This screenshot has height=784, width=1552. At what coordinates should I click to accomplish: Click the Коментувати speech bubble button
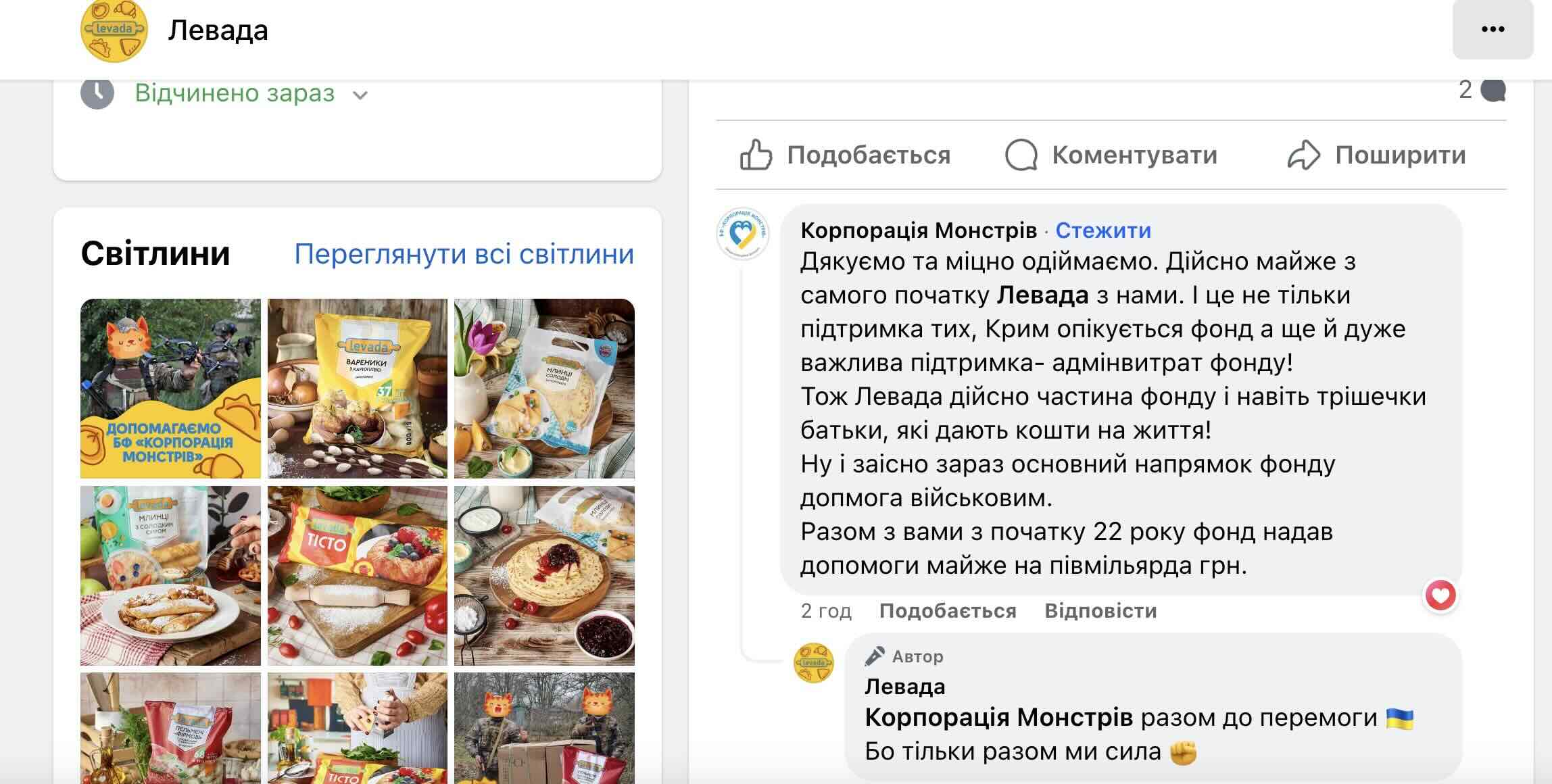point(1111,155)
